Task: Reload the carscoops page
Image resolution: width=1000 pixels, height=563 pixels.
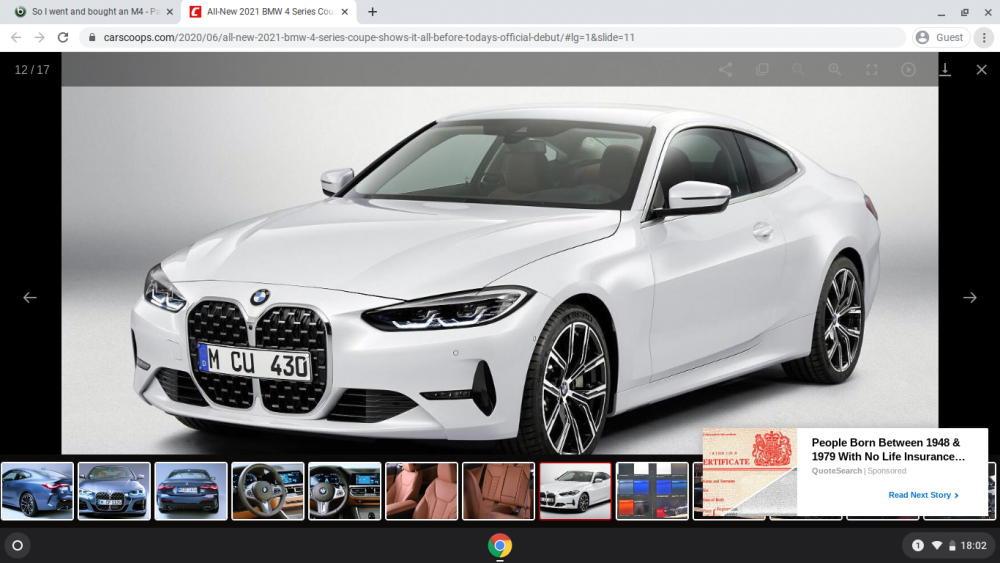Action: point(62,38)
